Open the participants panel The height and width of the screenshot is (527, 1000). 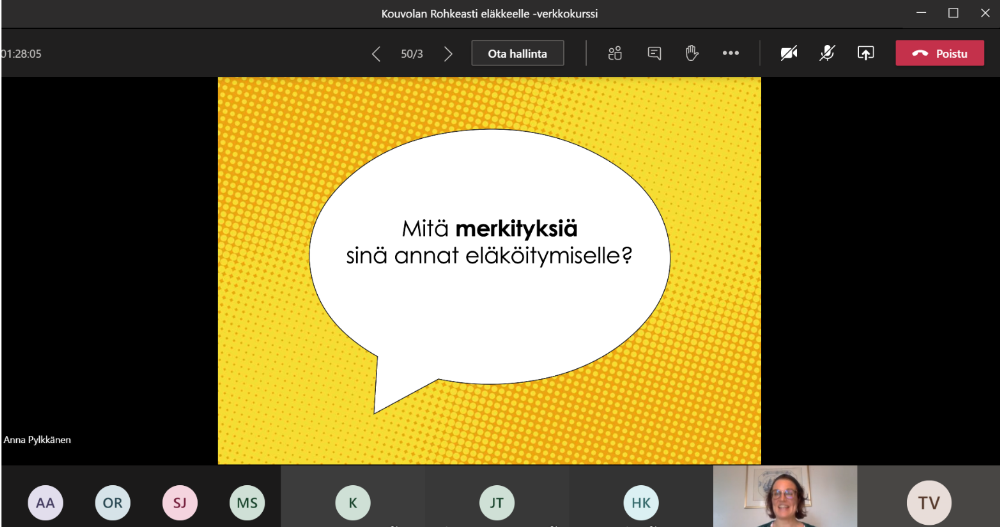click(x=615, y=53)
